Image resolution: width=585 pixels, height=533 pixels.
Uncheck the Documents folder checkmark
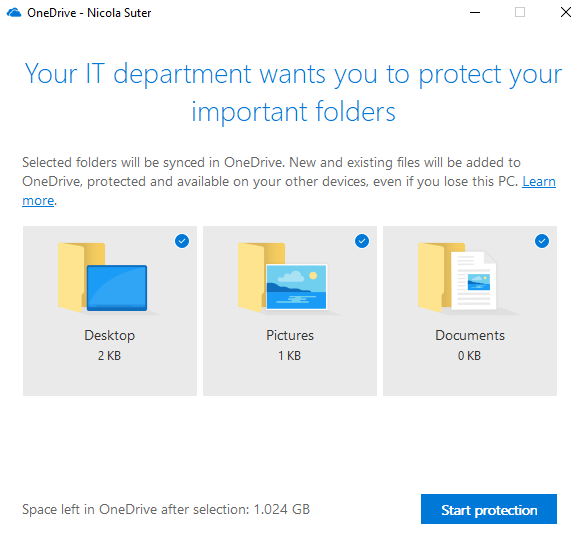542,241
